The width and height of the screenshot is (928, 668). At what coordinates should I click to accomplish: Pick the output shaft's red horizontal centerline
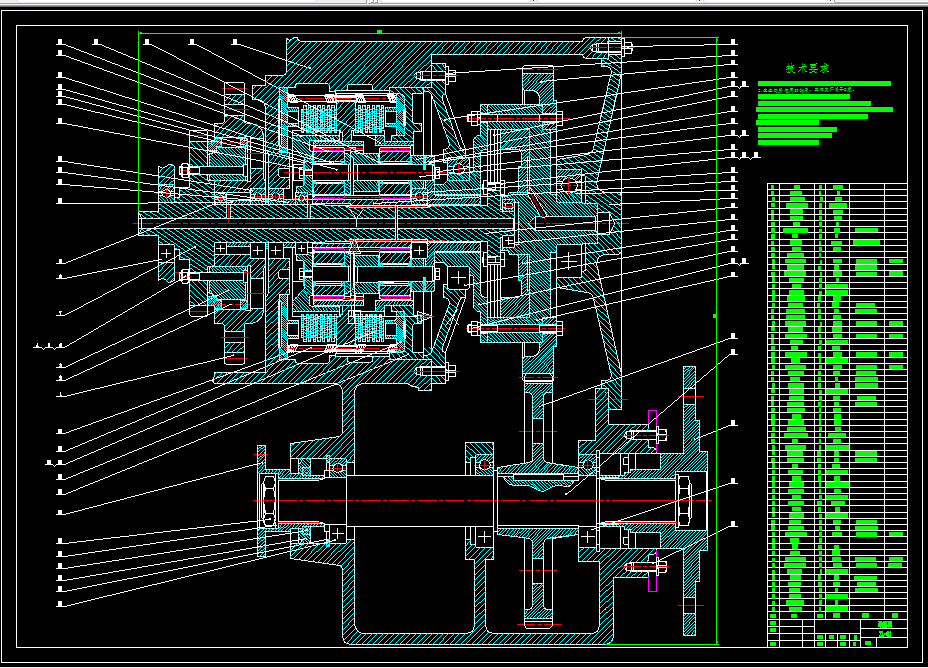(x=482, y=501)
